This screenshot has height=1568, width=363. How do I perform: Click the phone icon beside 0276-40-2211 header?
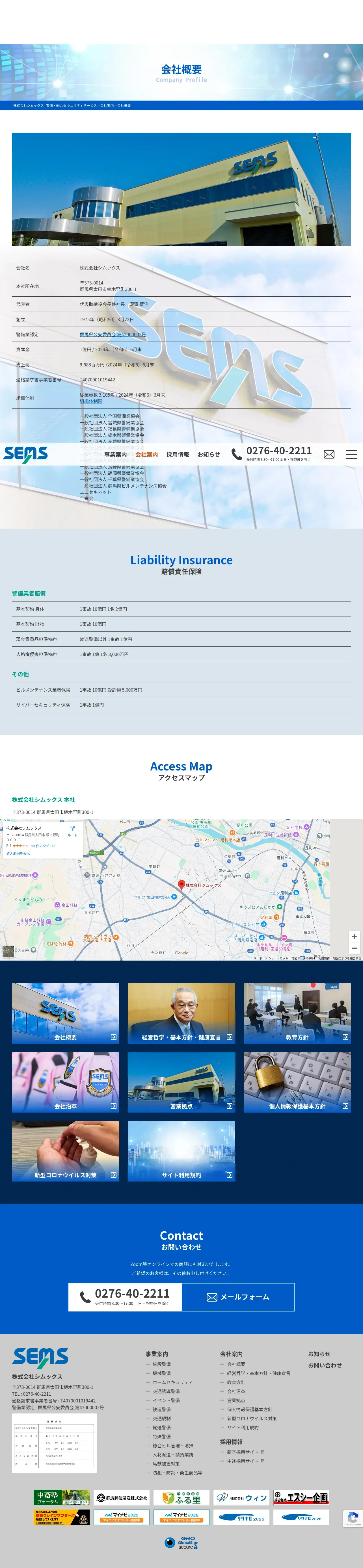click(236, 454)
